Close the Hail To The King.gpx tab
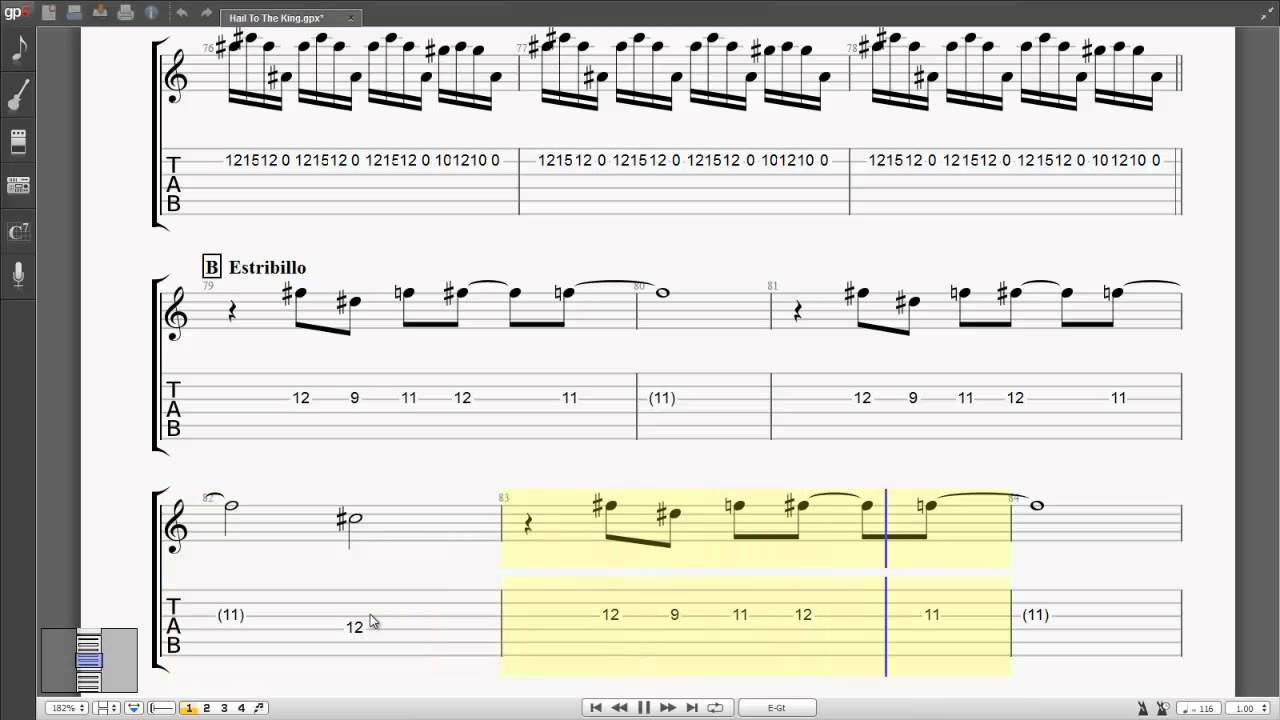Screen dimensions: 1280x720 [x=351, y=18]
